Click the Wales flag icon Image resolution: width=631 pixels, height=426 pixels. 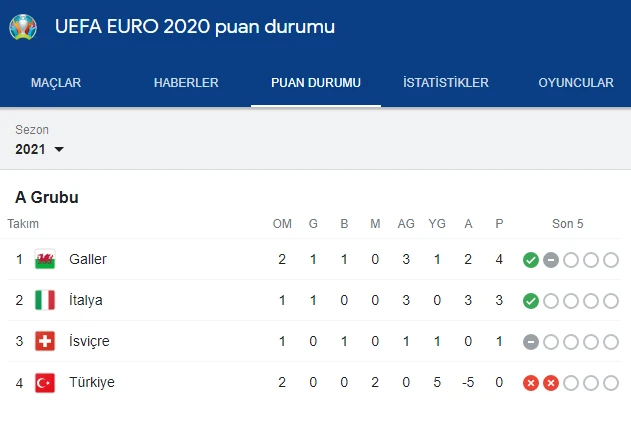point(45,259)
